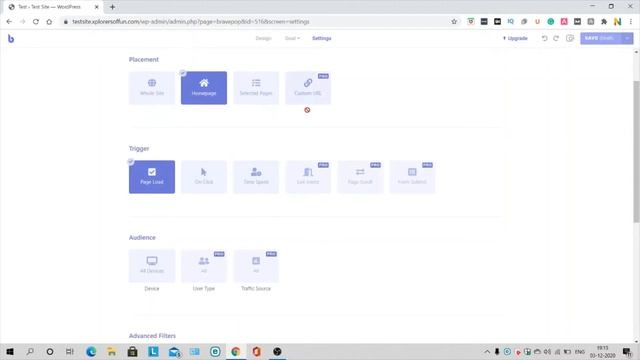
Task: Open the Chrome three-dot menu
Action: coord(631,22)
